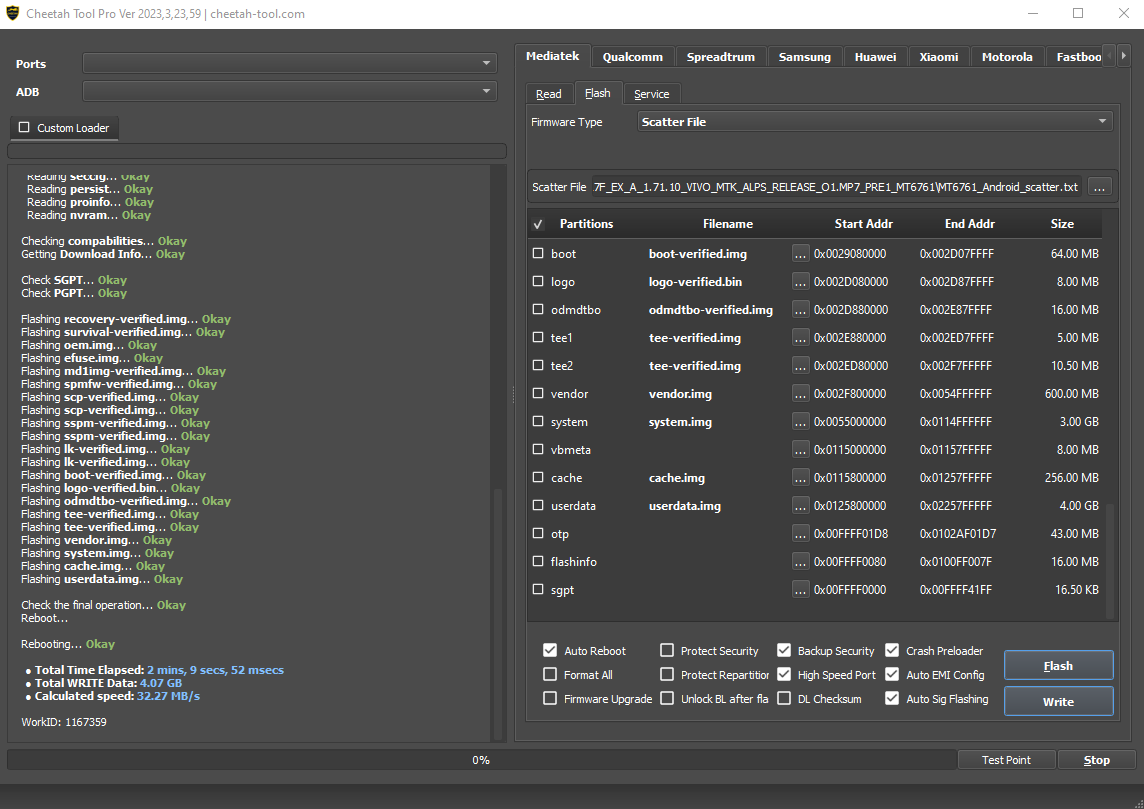1144x809 pixels.
Task: Check the vendor partition checkbox
Action: (538, 393)
